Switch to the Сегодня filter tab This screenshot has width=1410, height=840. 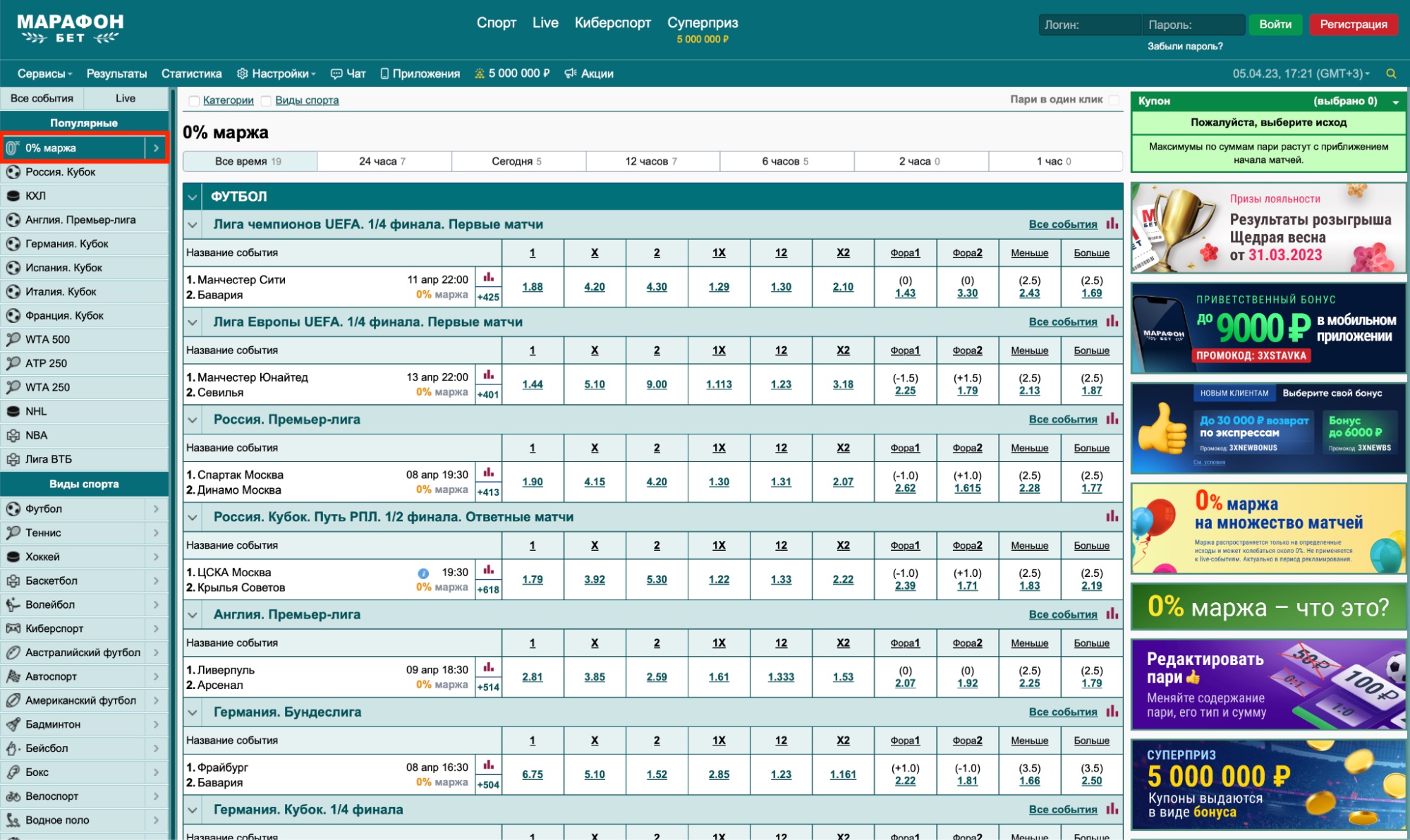point(518,161)
